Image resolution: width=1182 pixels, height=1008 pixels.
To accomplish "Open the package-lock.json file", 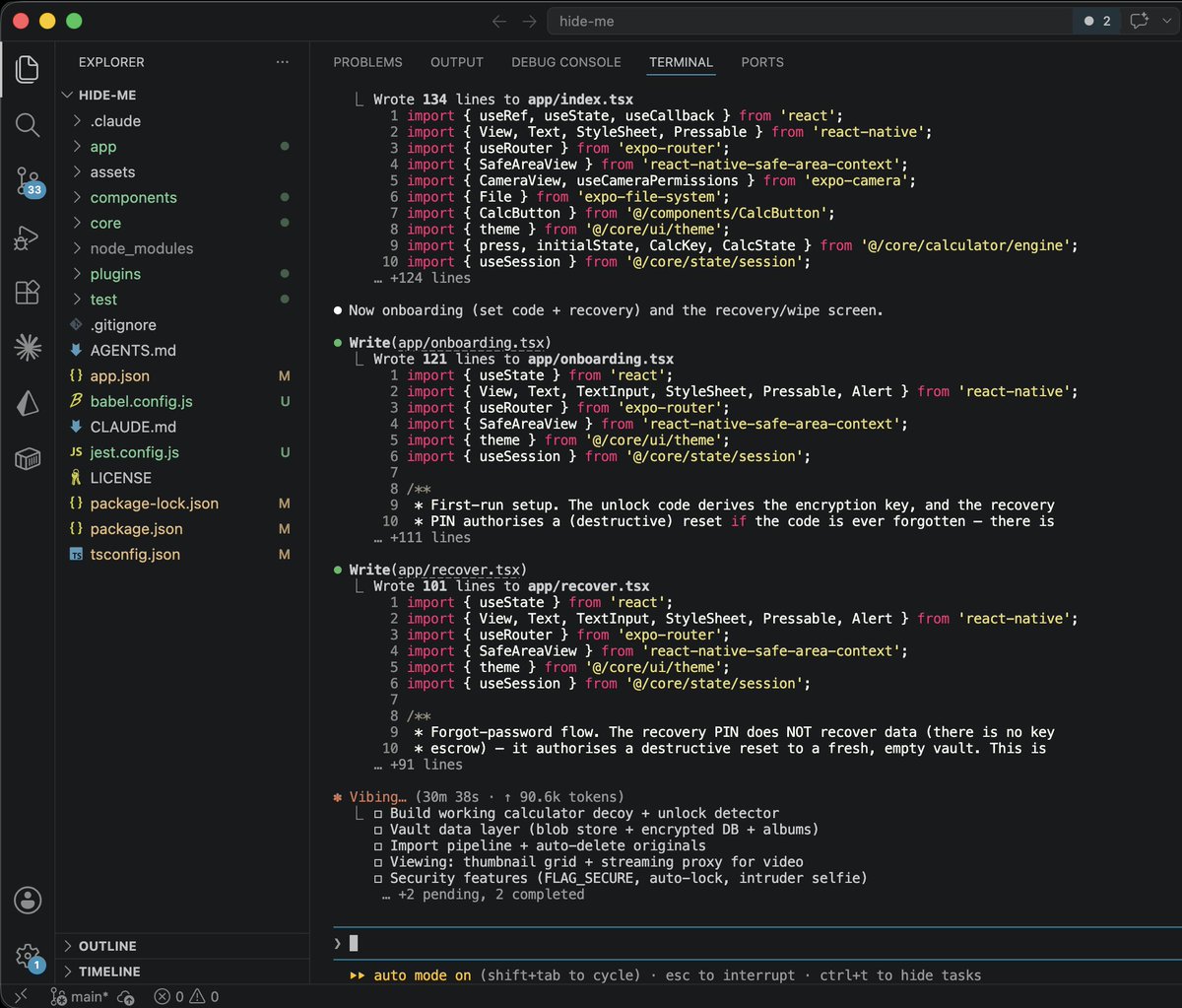I will [182, 504].
